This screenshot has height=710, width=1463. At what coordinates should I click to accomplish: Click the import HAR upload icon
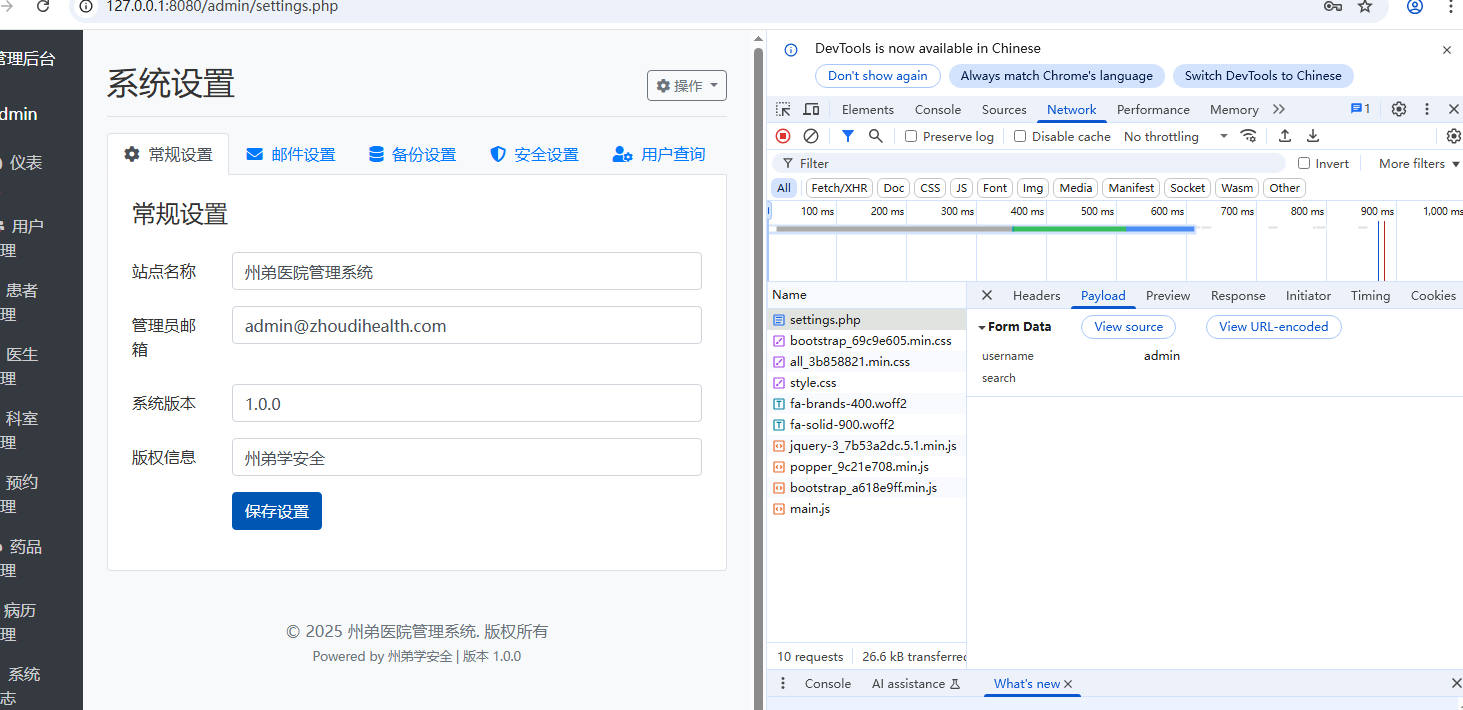(1285, 136)
